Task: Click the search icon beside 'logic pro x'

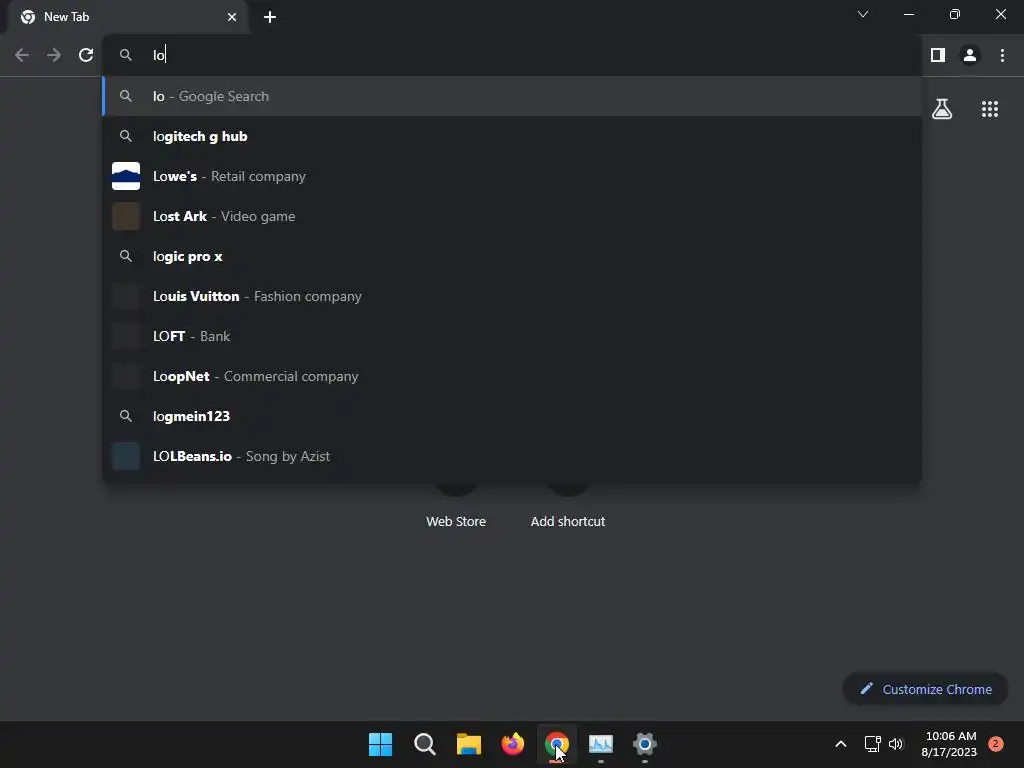Action: [x=126, y=256]
